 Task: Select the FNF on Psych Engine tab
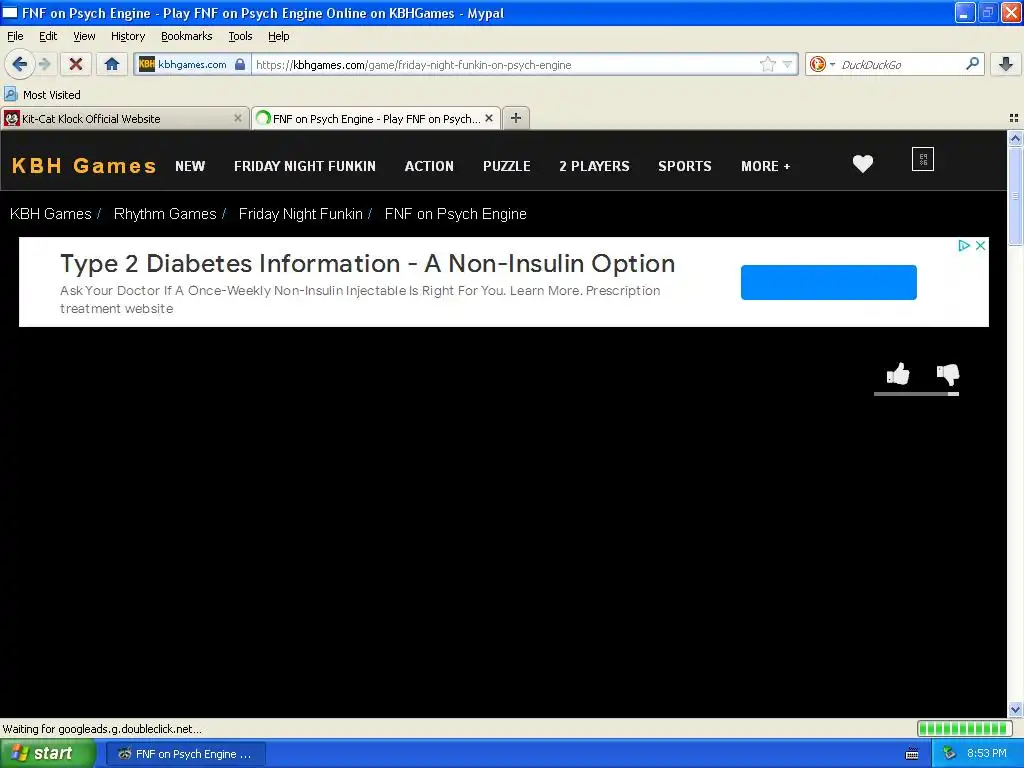point(376,118)
